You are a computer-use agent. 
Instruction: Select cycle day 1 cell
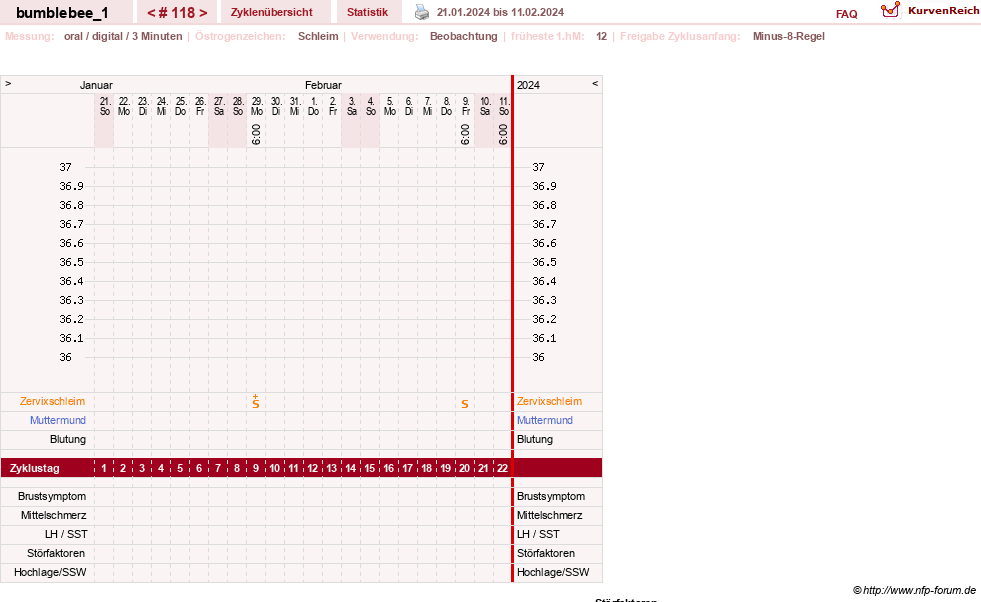[x=104, y=468]
